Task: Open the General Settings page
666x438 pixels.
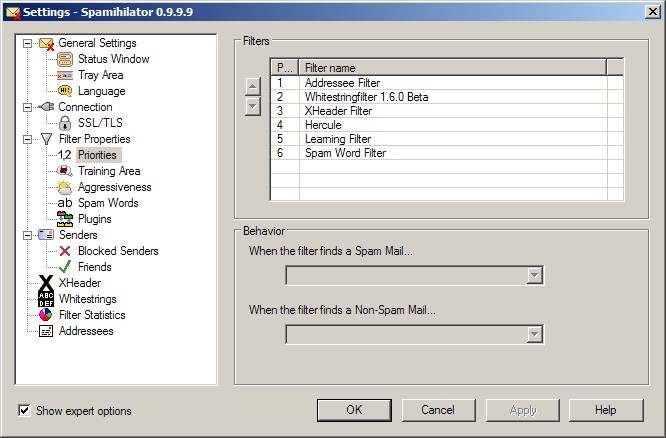Action: [x=97, y=43]
